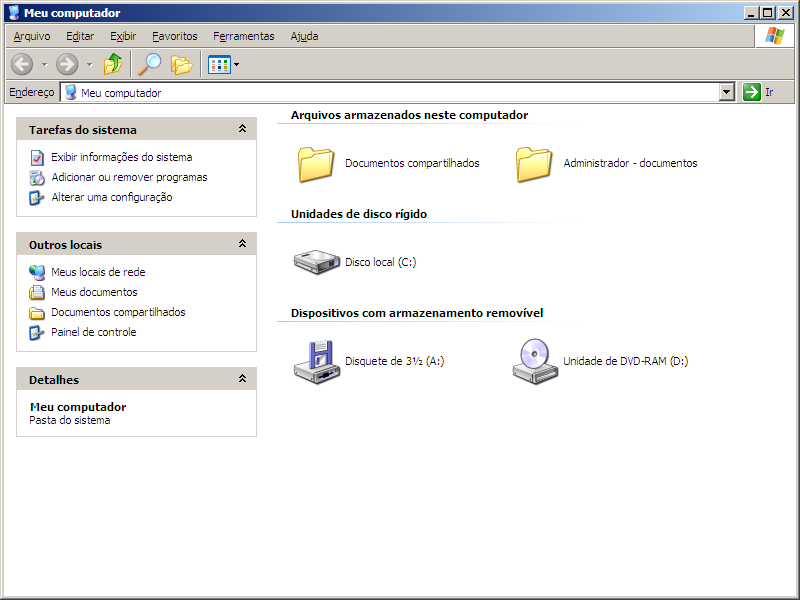
Task: Click the Meus documentos folder icon
Action: click(x=37, y=292)
